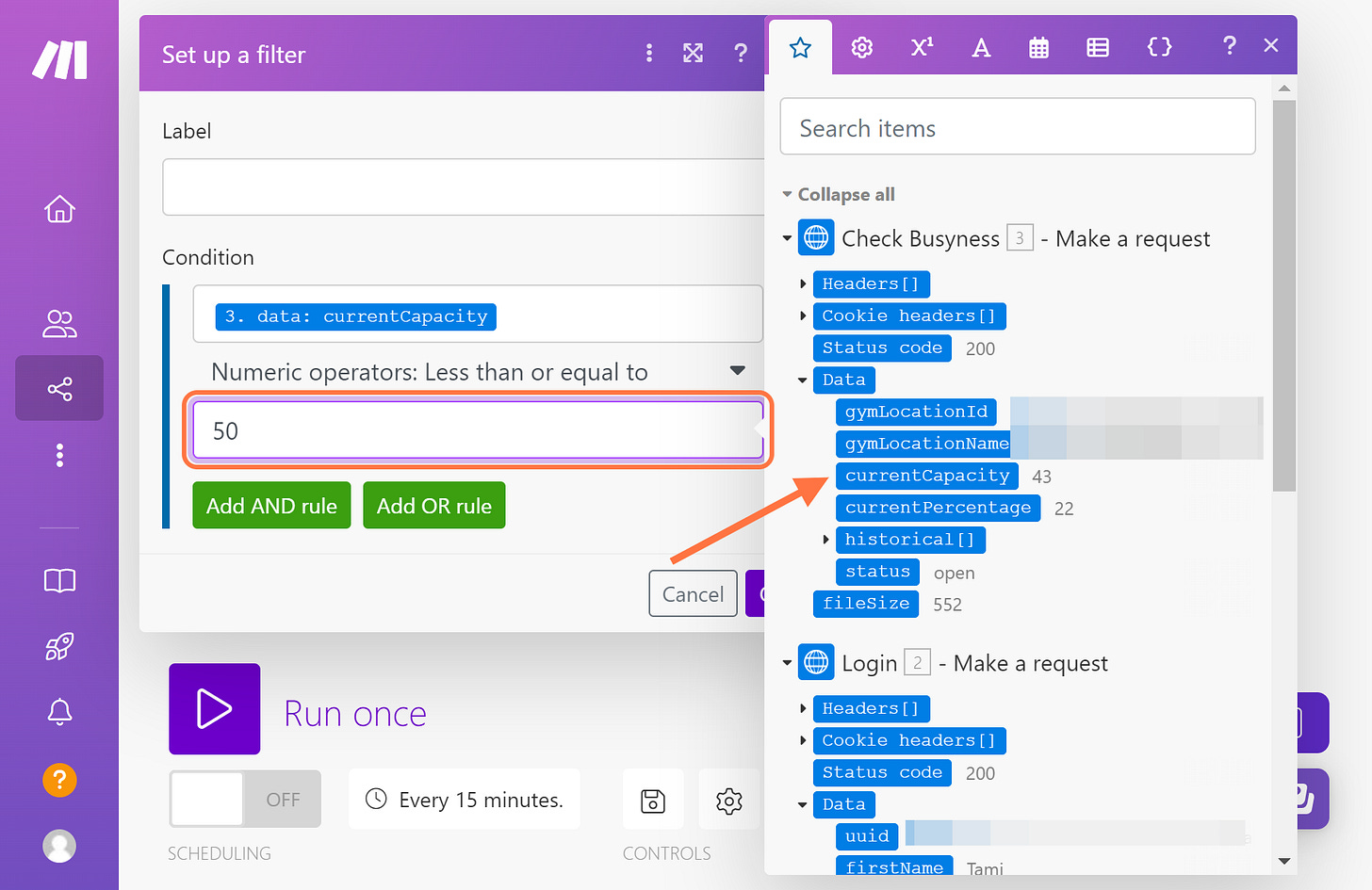Click mapping panel scrollbar thumb

(x=1284, y=296)
